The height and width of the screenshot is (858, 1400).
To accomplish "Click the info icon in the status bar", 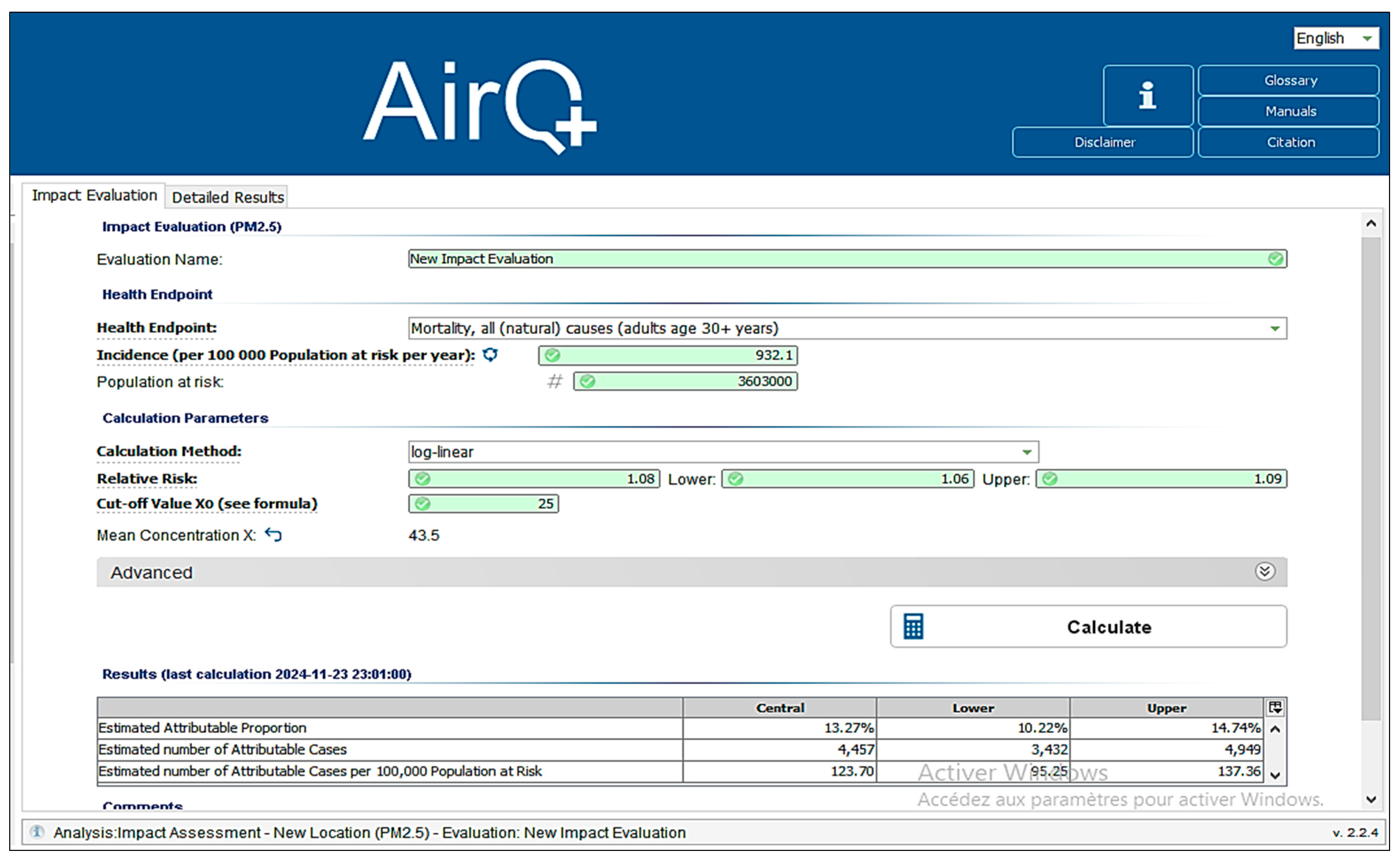I will coord(37,832).
